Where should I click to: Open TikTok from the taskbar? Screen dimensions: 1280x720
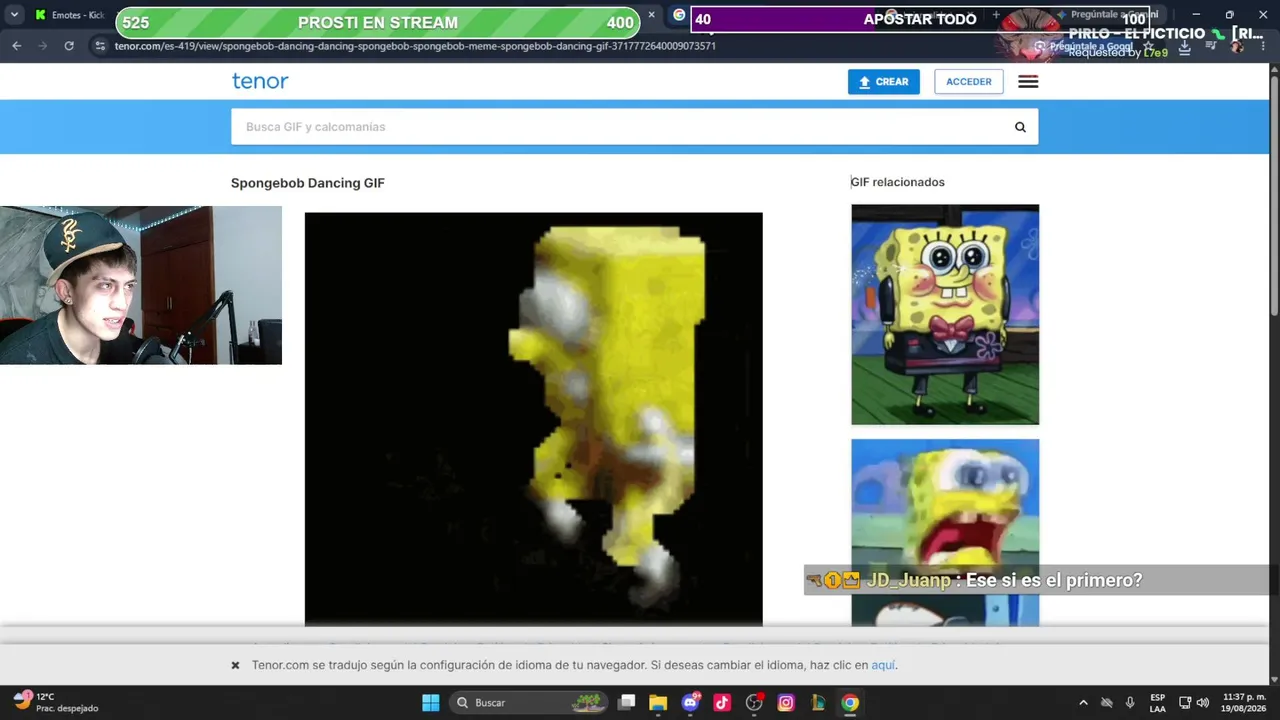click(722, 703)
